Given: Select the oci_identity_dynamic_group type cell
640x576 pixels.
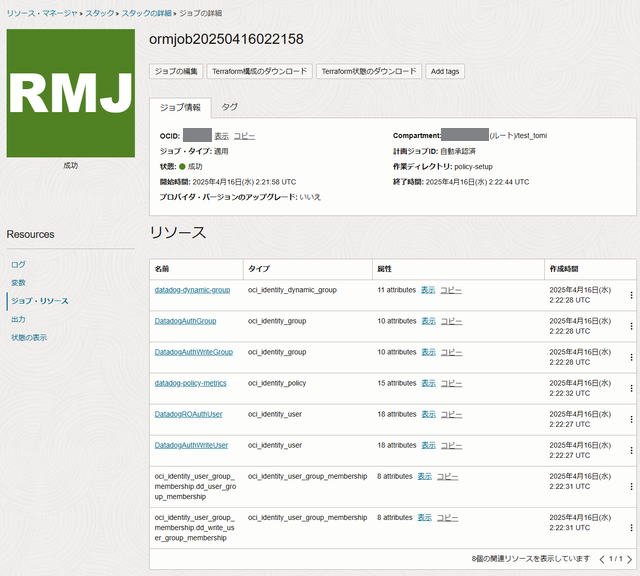Looking at the screenshot, I should (x=292, y=290).
